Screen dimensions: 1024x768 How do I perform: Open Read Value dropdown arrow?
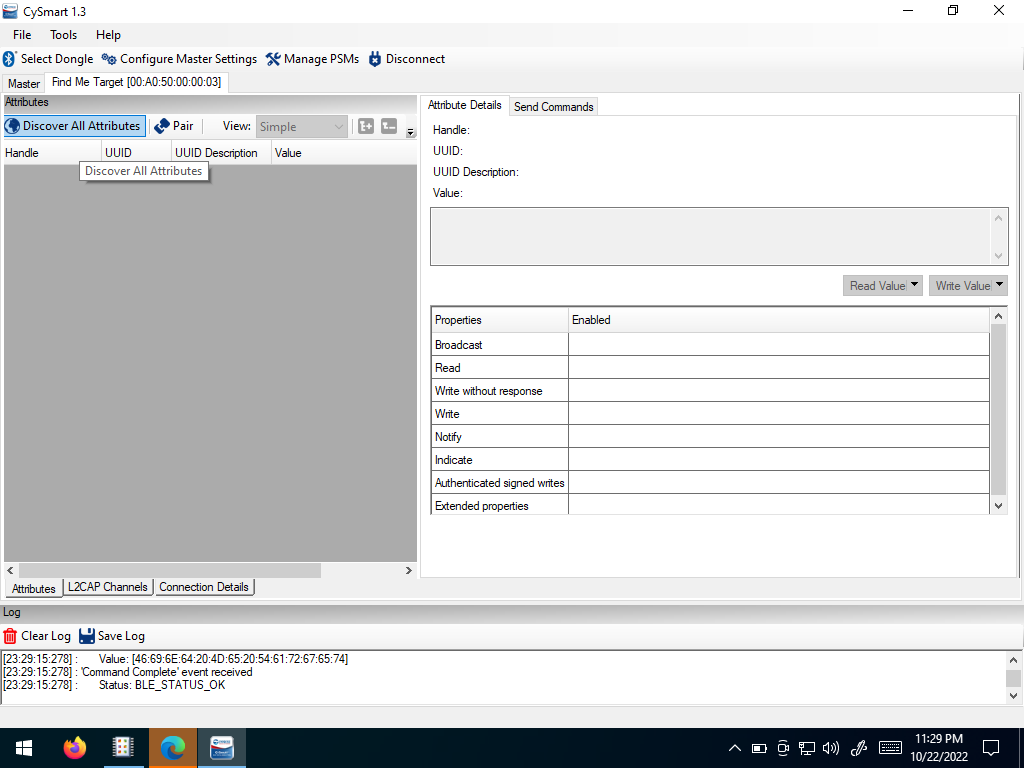coord(914,285)
